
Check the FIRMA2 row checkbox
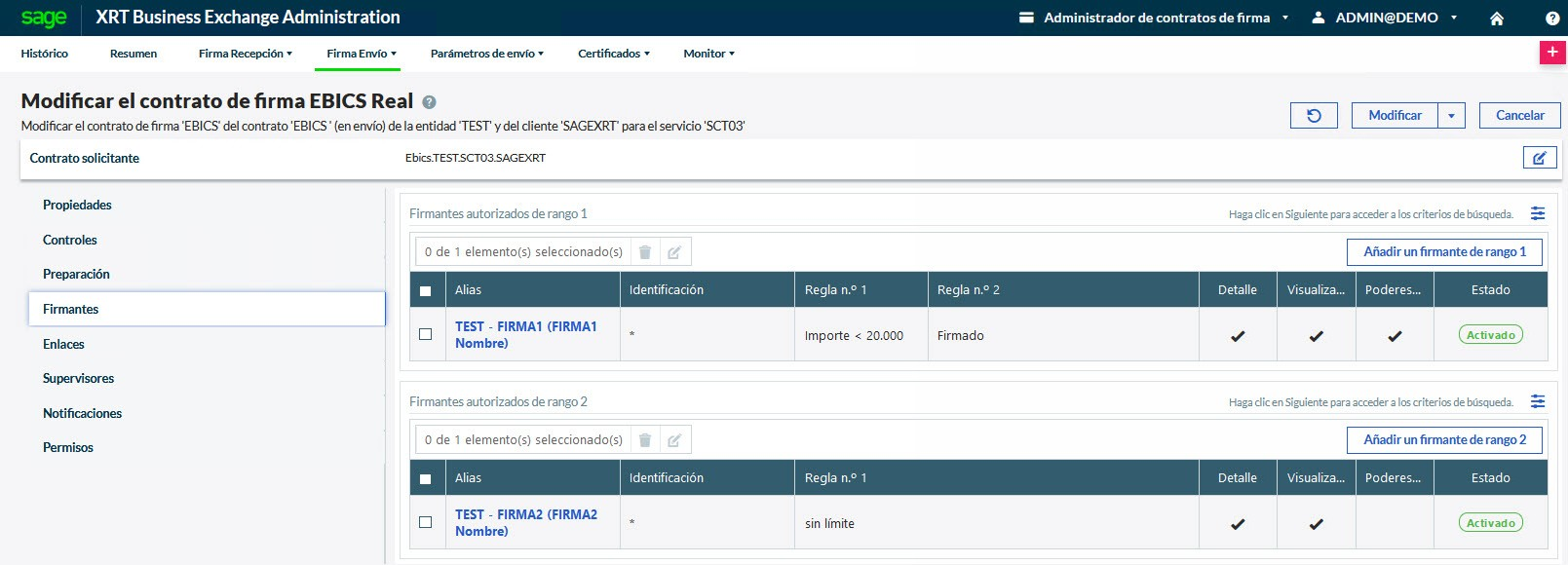pyautogui.click(x=426, y=522)
